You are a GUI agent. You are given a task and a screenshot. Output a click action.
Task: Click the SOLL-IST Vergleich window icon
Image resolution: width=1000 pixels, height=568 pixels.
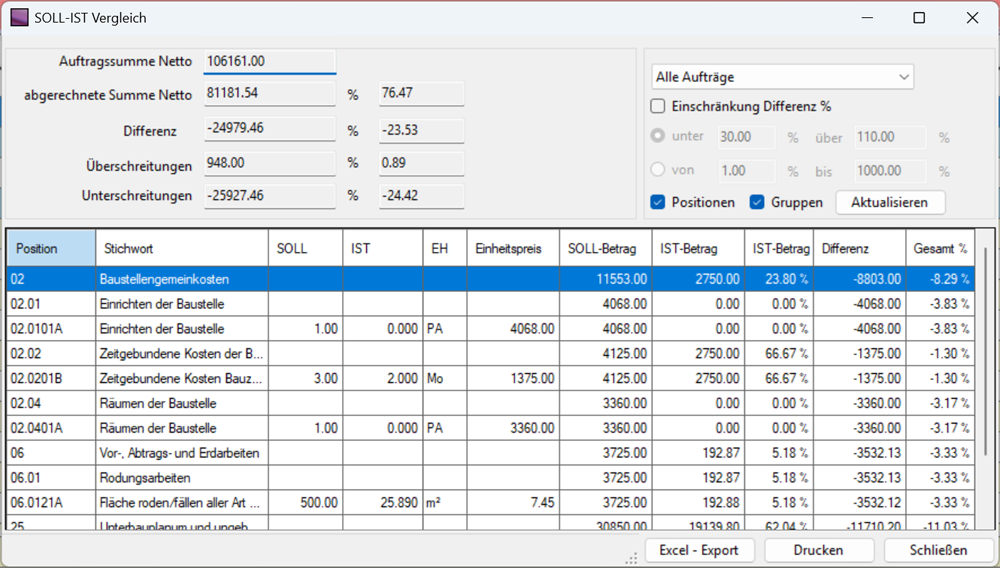[19, 18]
